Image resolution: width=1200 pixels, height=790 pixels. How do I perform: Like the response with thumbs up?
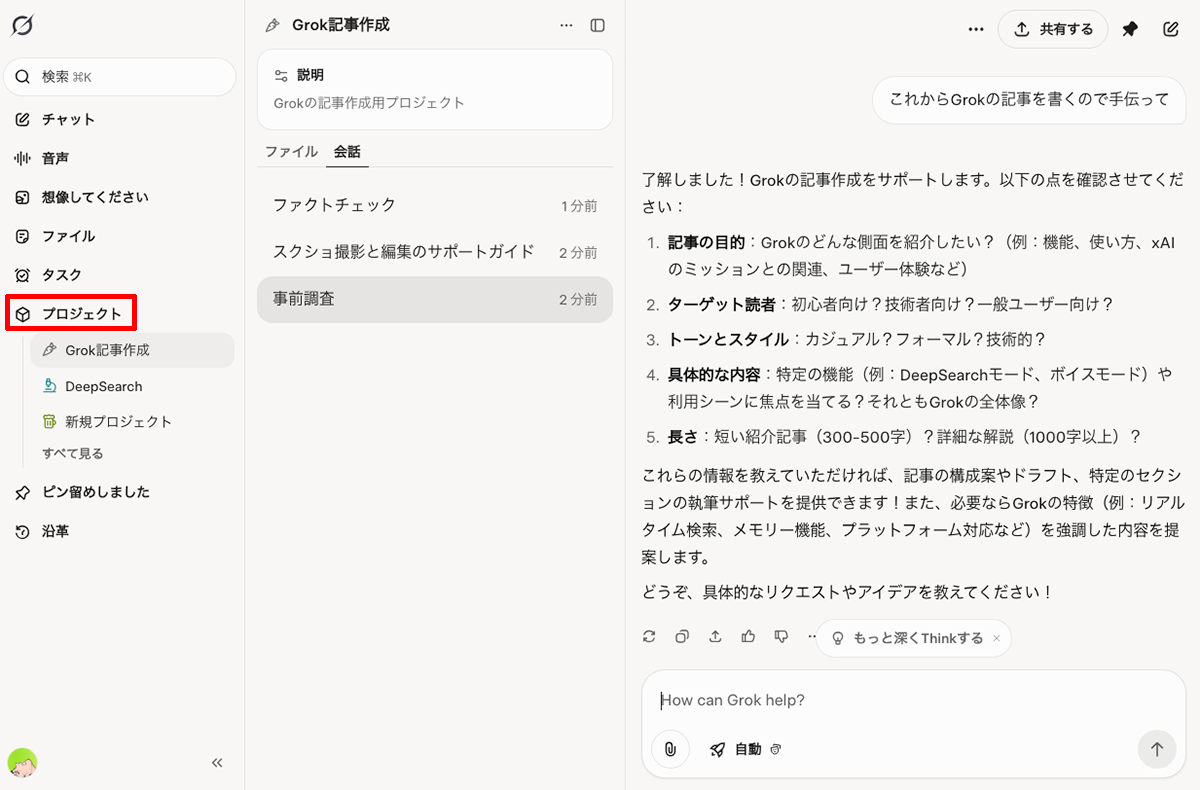[748, 636]
